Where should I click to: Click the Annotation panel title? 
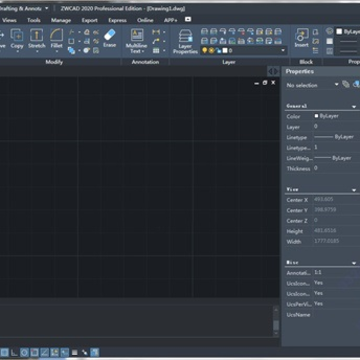pos(145,62)
